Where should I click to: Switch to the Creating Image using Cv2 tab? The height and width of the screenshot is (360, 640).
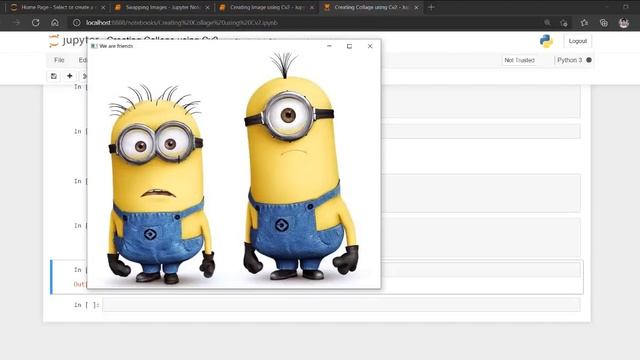pos(266,7)
